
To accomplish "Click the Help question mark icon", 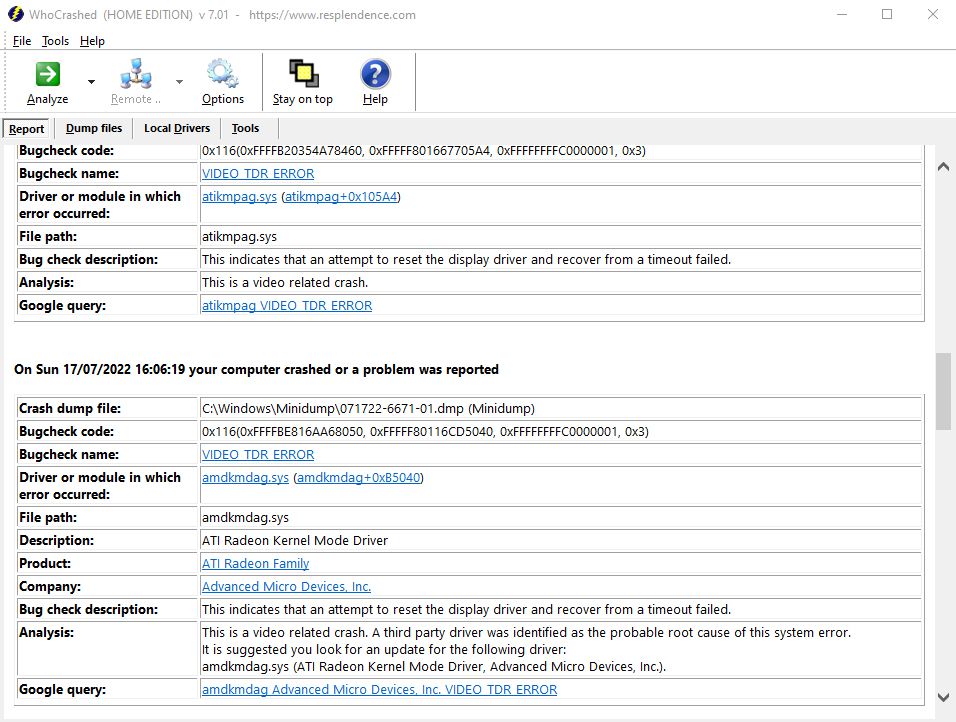I will pyautogui.click(x=375, y=74).
